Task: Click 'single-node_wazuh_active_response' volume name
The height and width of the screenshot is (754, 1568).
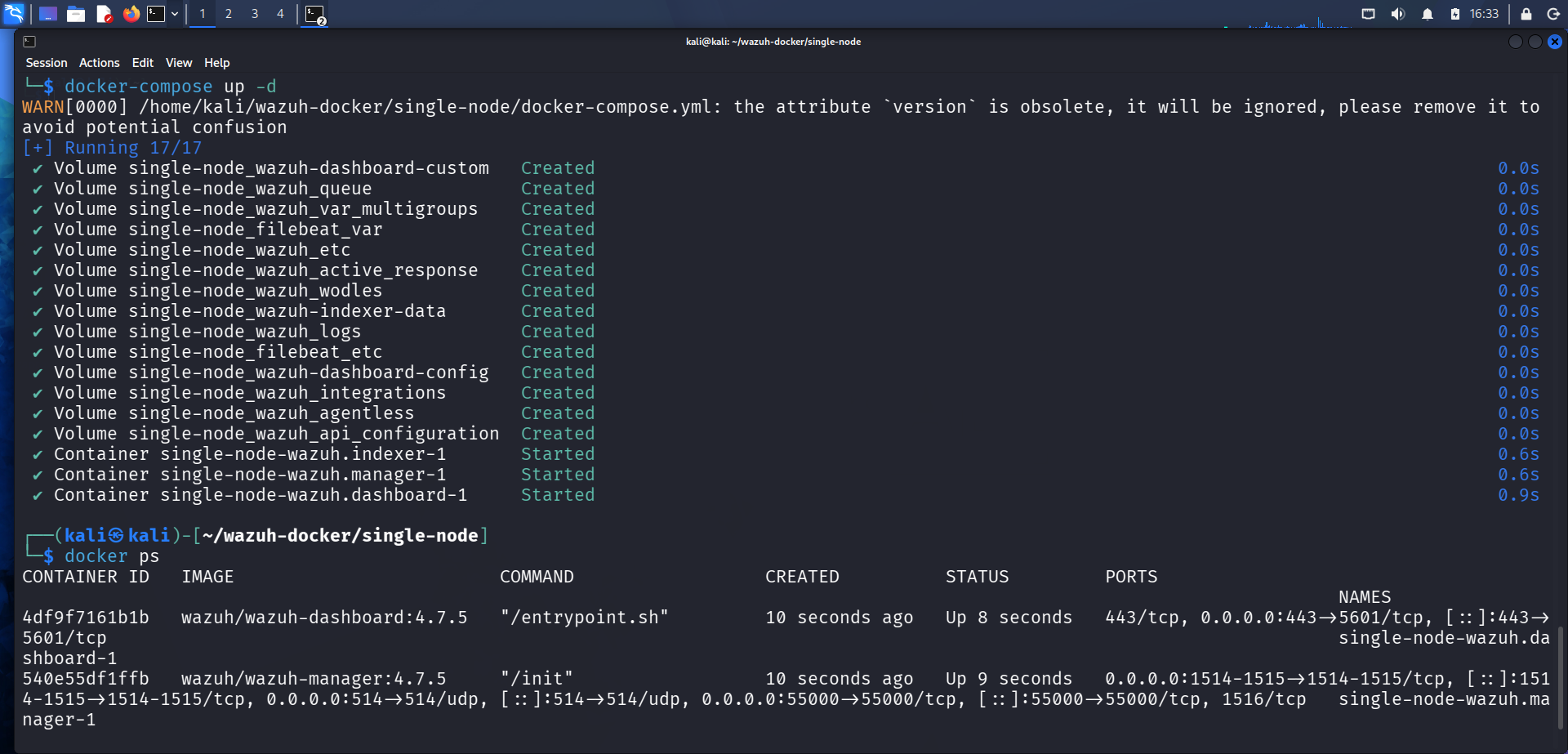Action: tap(303, 270)
